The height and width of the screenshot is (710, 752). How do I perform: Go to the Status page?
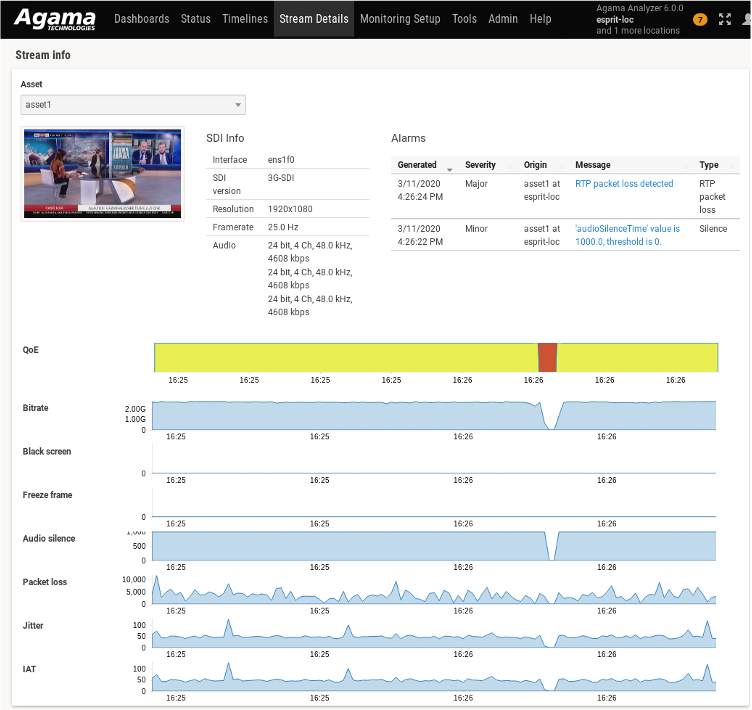(196, 19)
